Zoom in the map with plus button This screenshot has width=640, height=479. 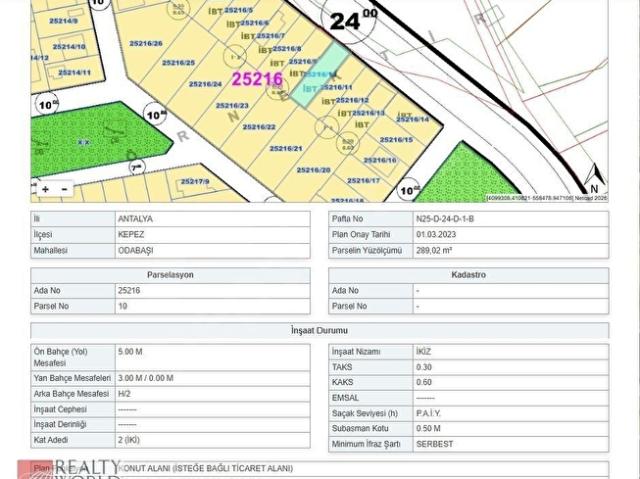45,189
